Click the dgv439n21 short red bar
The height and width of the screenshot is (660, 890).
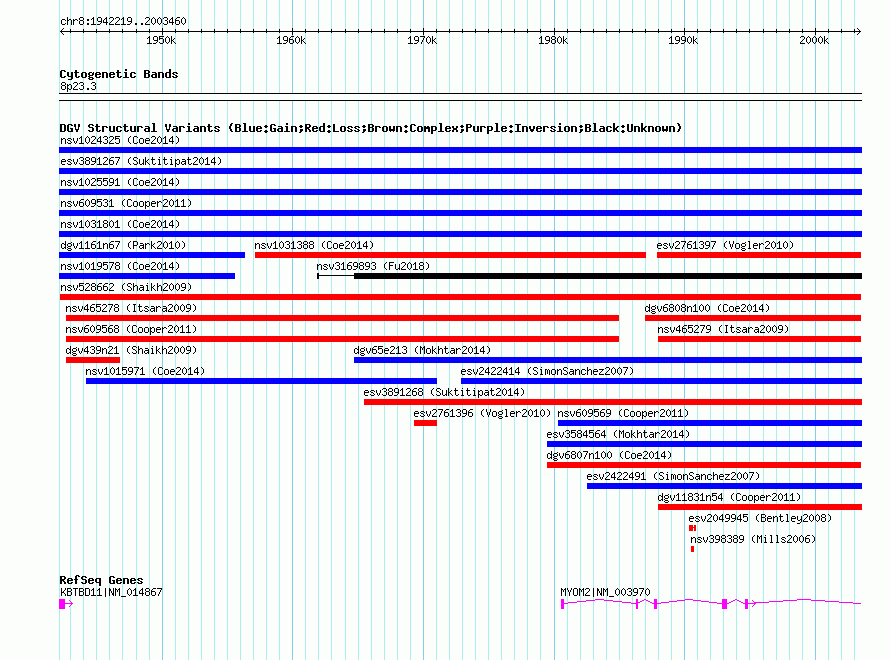pyautogui.click(x=93, y=360)
